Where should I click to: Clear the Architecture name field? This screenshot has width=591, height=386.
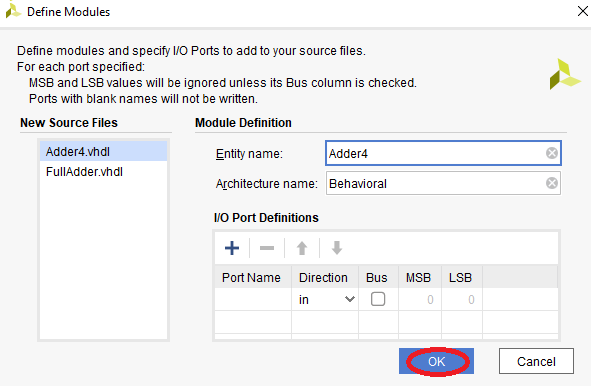tap(552, 183)
